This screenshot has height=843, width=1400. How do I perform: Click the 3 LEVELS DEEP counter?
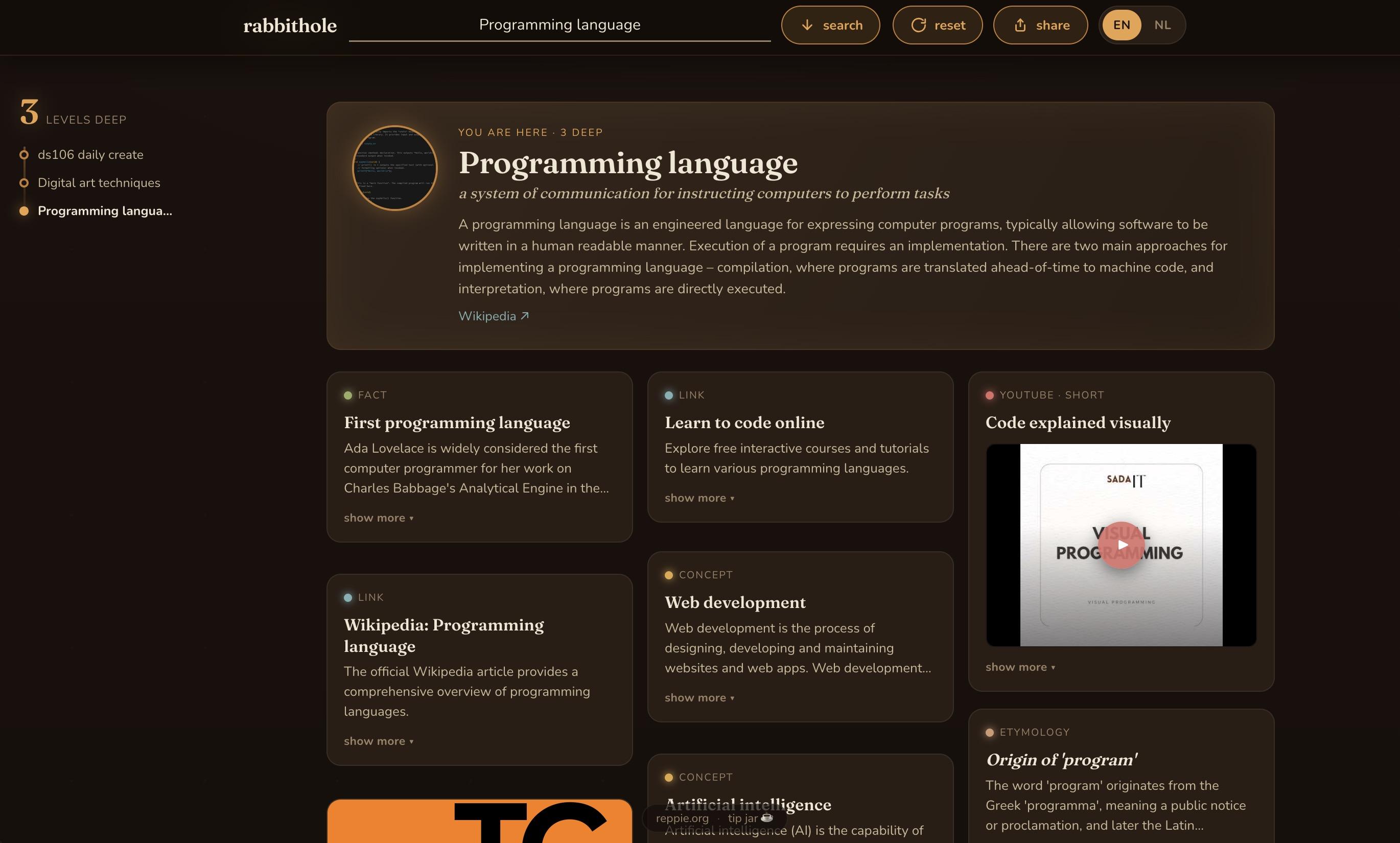coord(73,112)
